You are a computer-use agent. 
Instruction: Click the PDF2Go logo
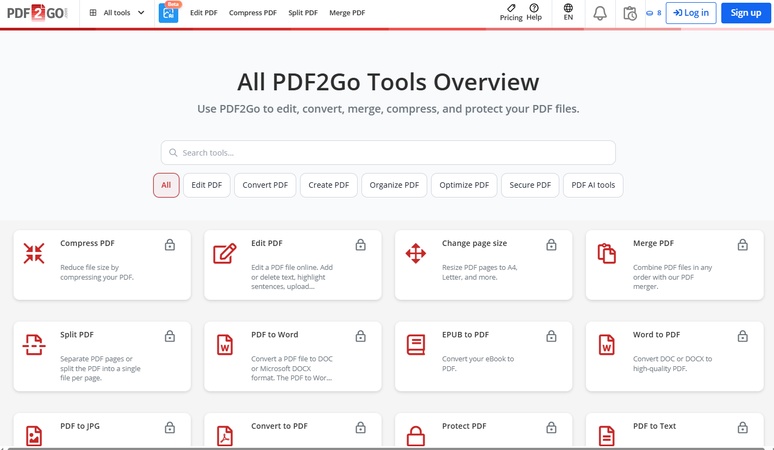[x=37, y=13]
